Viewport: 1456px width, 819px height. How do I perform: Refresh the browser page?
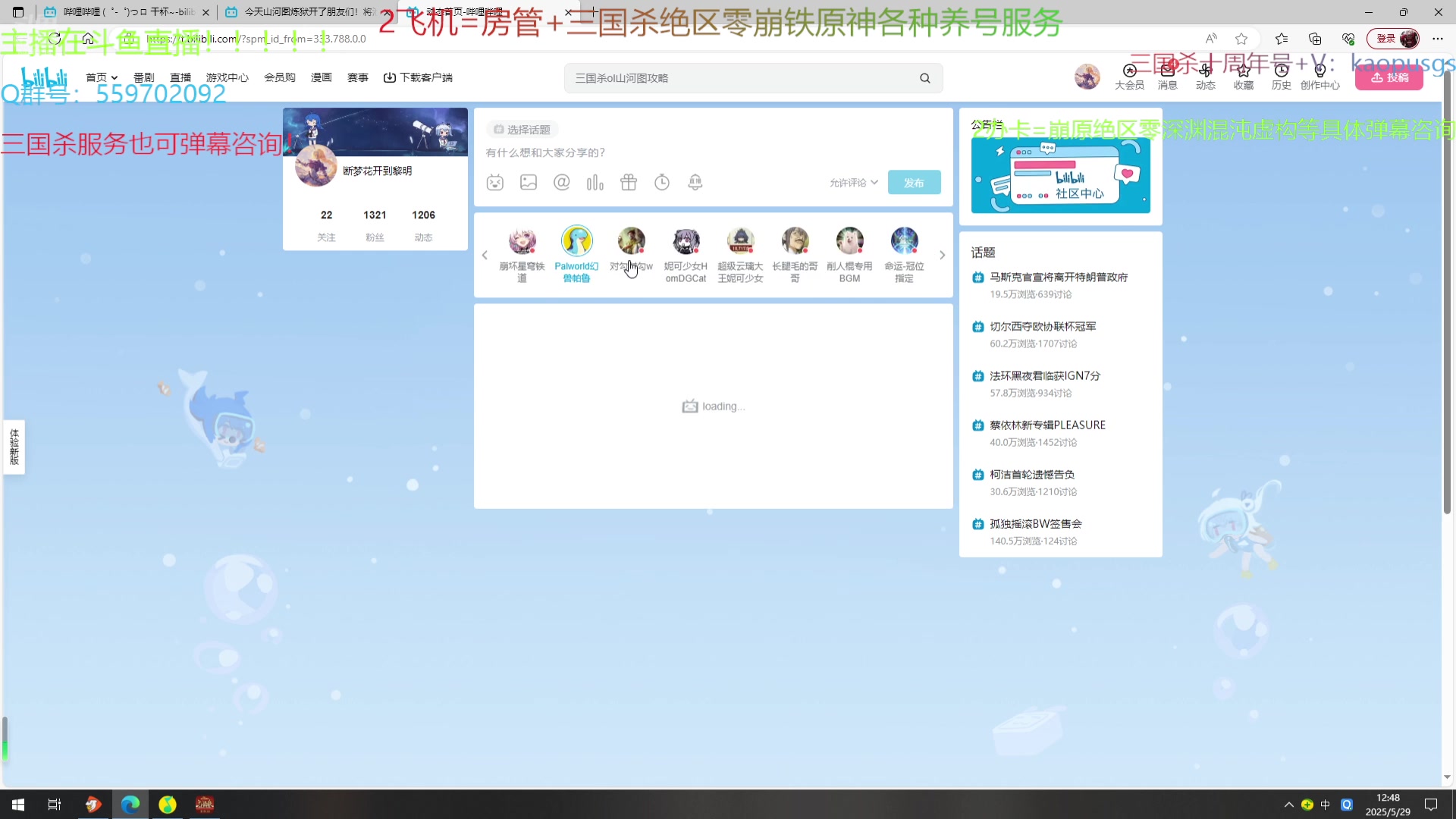pos(55,39)
